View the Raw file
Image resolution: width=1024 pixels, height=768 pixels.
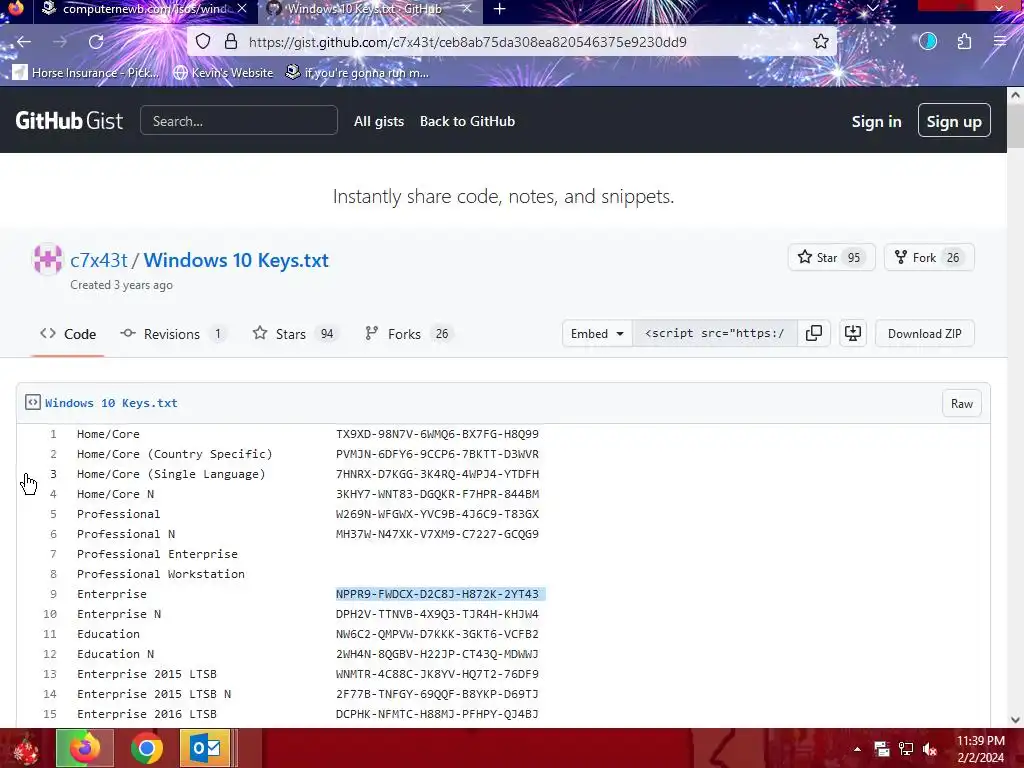(x=961, y=404)
